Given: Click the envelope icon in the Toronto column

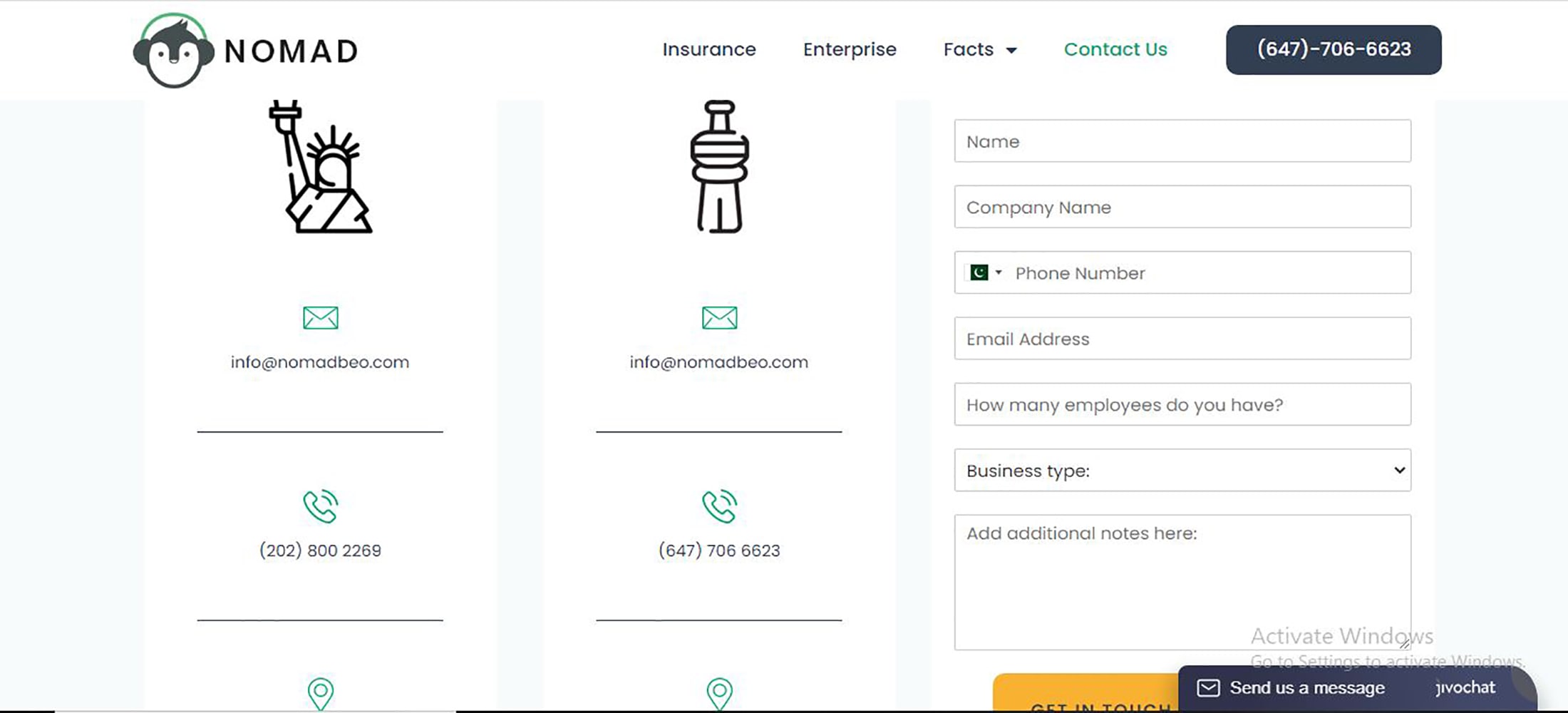Looking at the screenshot, I should click(x=719, y=317).
